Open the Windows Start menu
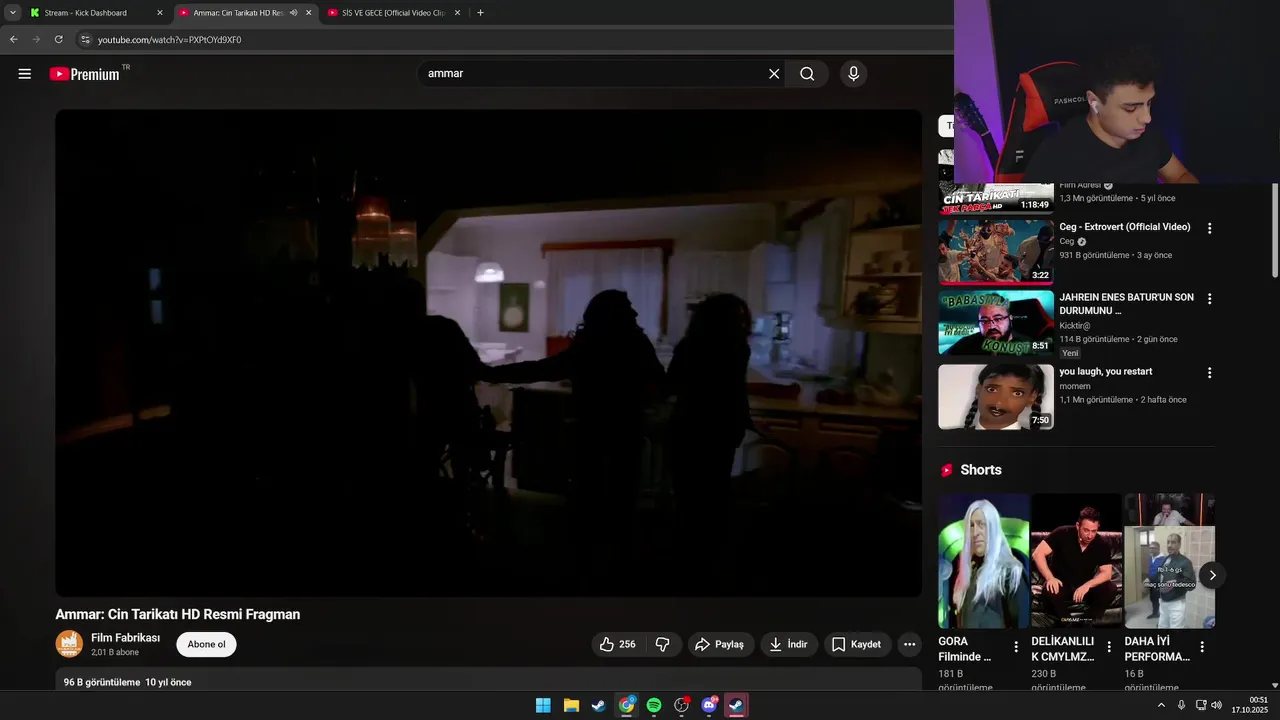 click(x=543, y=705)
